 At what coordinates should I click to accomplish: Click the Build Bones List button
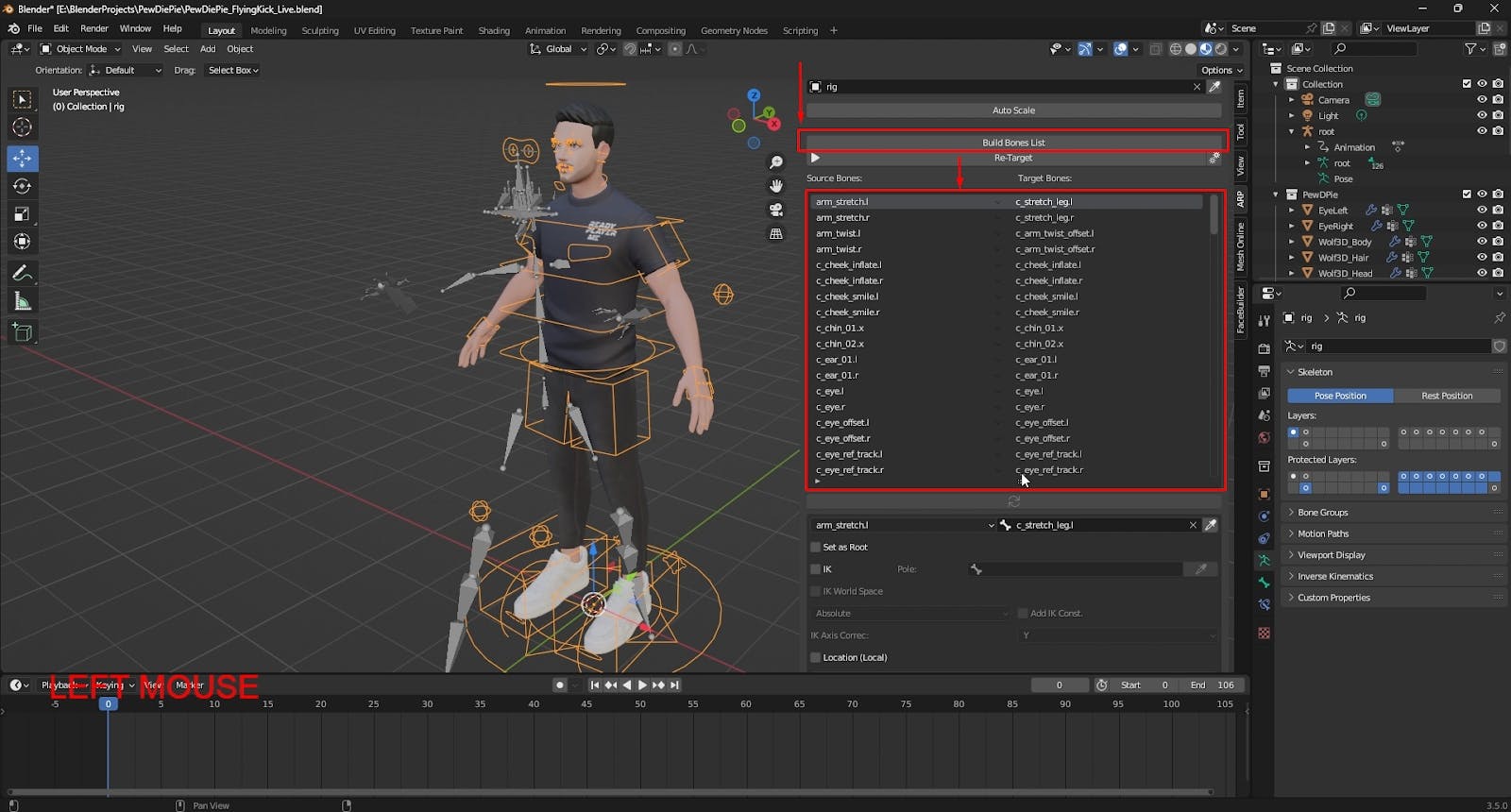pos(1012,143)
